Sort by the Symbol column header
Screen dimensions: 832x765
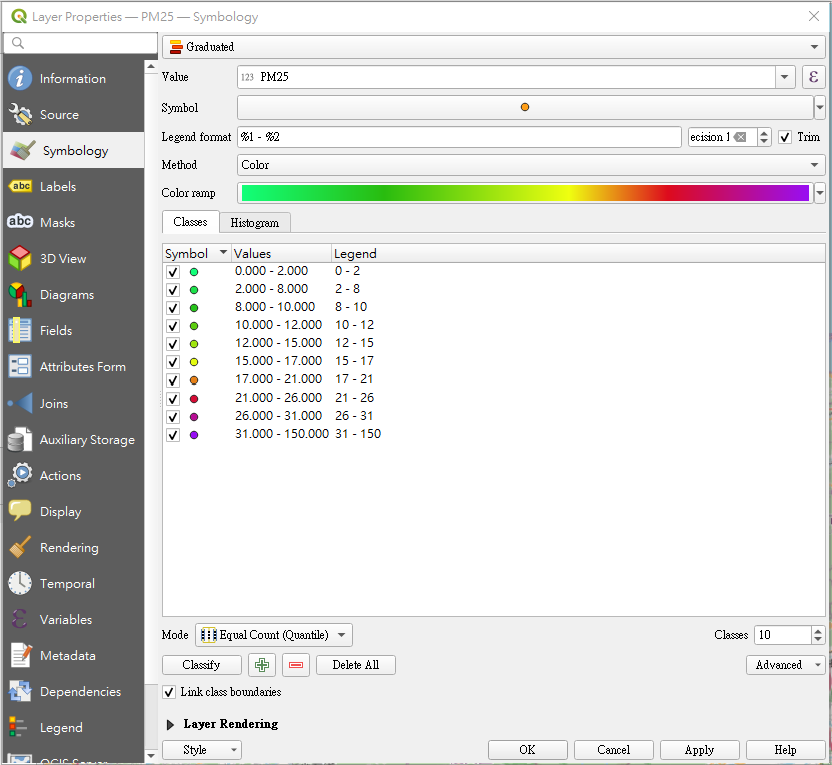pos(197,254)
